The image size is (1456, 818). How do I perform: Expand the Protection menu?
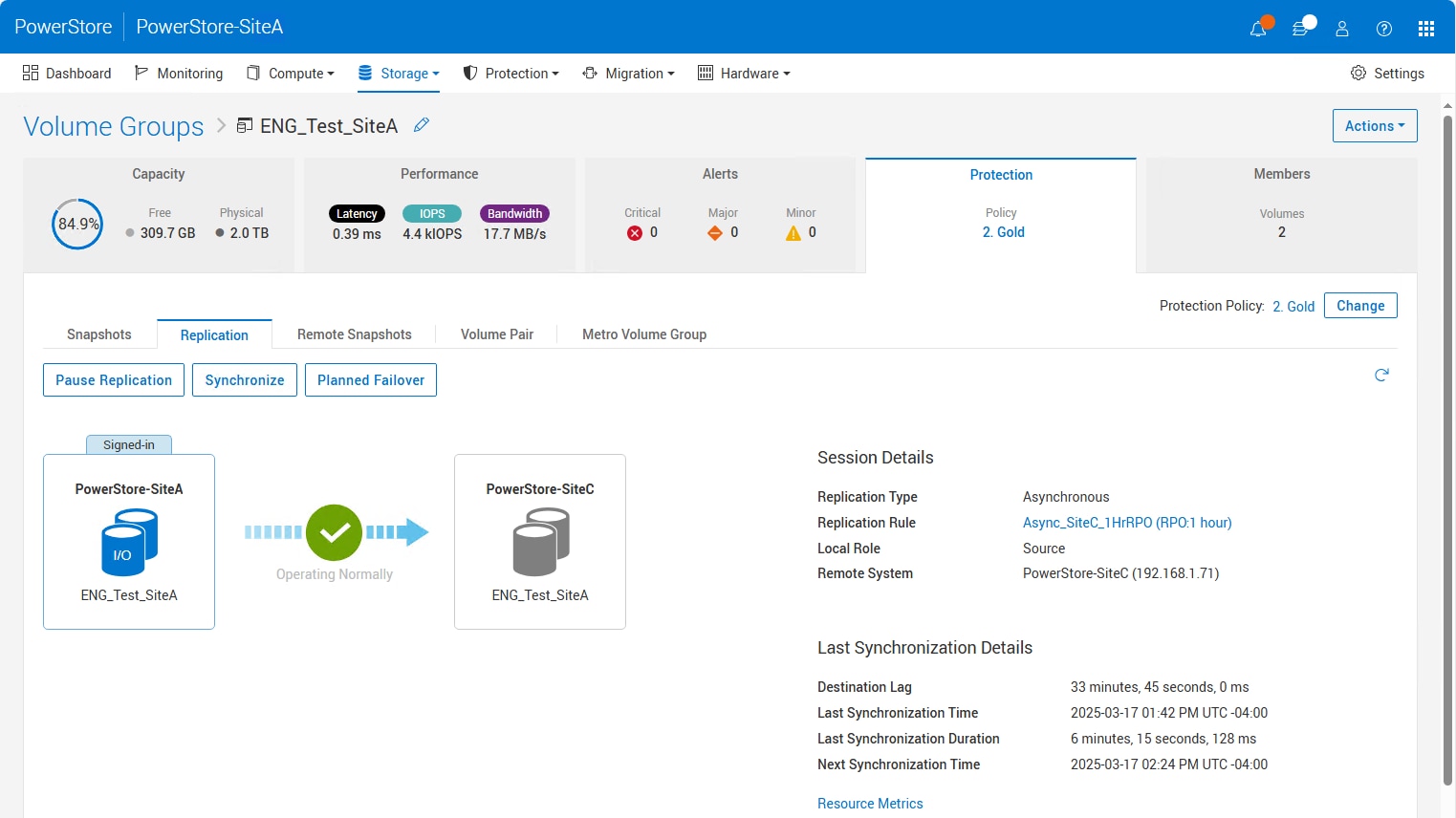coord(511,74)
